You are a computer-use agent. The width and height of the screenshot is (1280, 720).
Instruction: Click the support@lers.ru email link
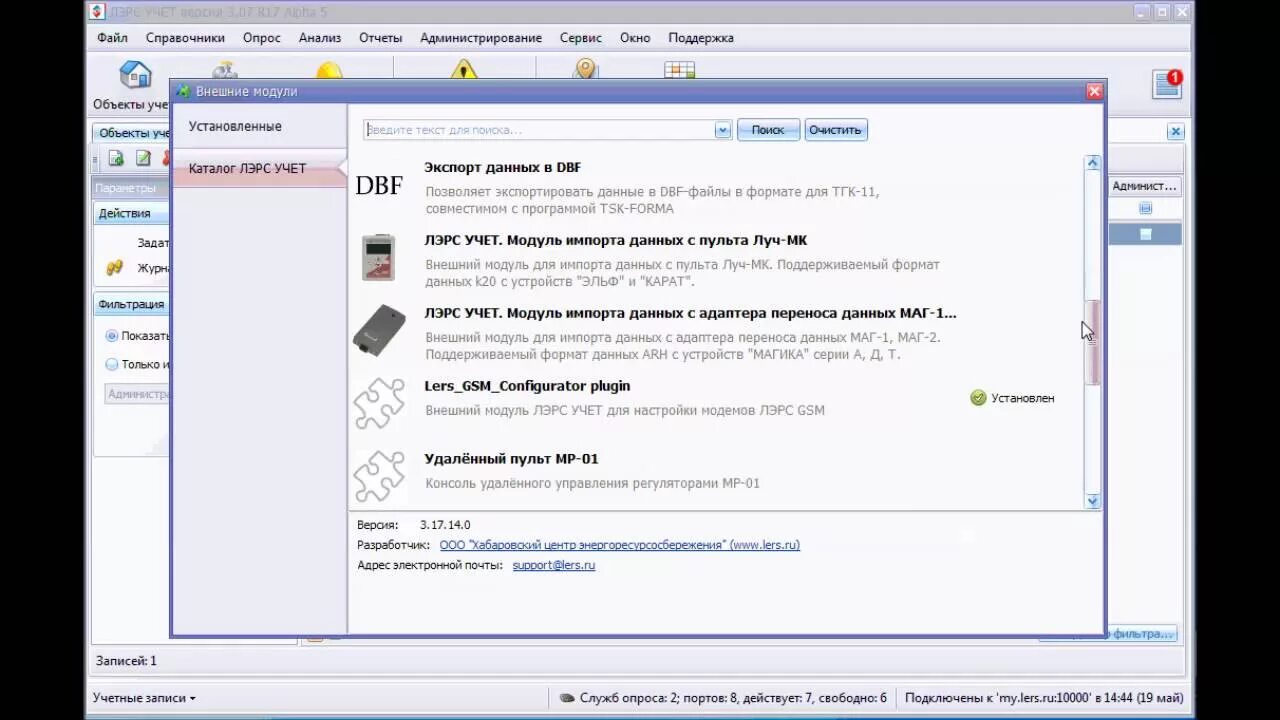554,565
